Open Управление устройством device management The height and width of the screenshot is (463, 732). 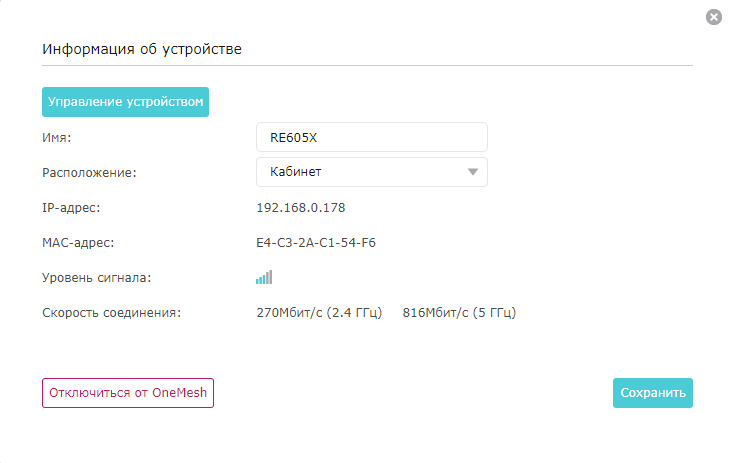(x=125, y=102)
